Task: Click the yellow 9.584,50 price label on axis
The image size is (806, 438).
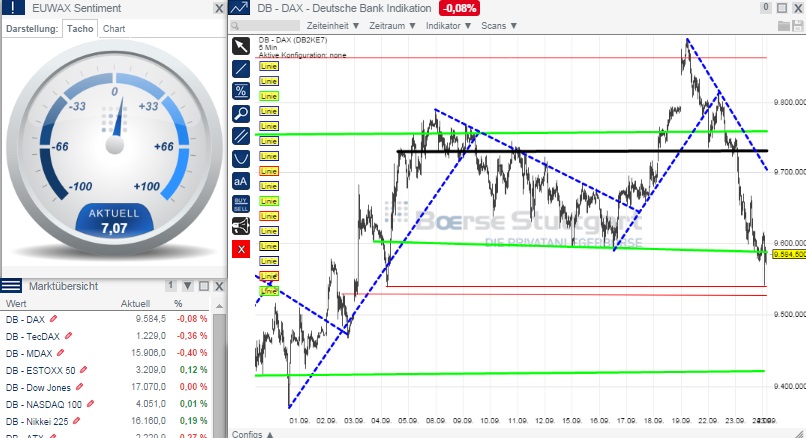Action: tap(789, 254)
